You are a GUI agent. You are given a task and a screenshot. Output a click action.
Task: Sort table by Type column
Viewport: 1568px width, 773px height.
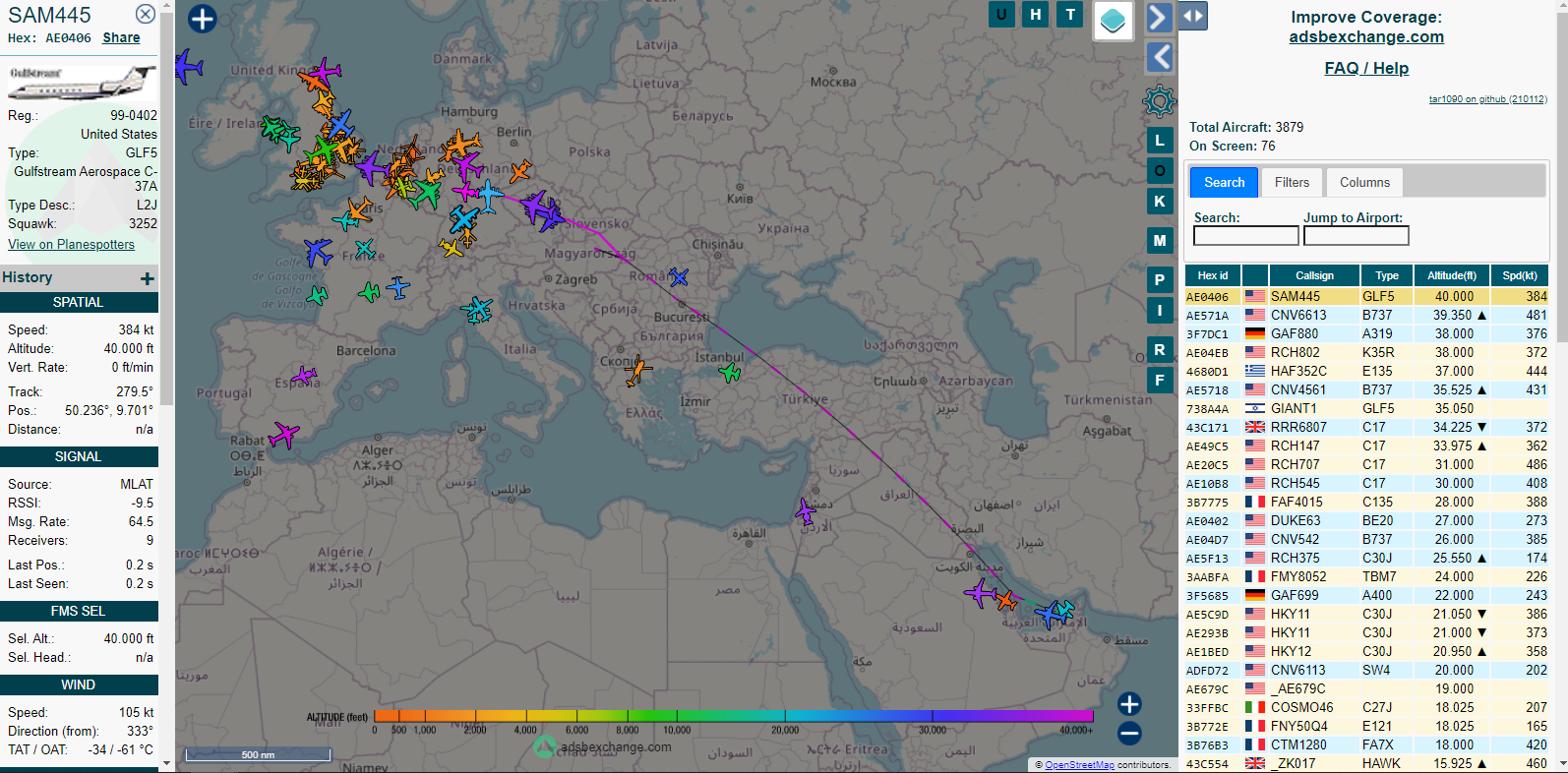1387,275
